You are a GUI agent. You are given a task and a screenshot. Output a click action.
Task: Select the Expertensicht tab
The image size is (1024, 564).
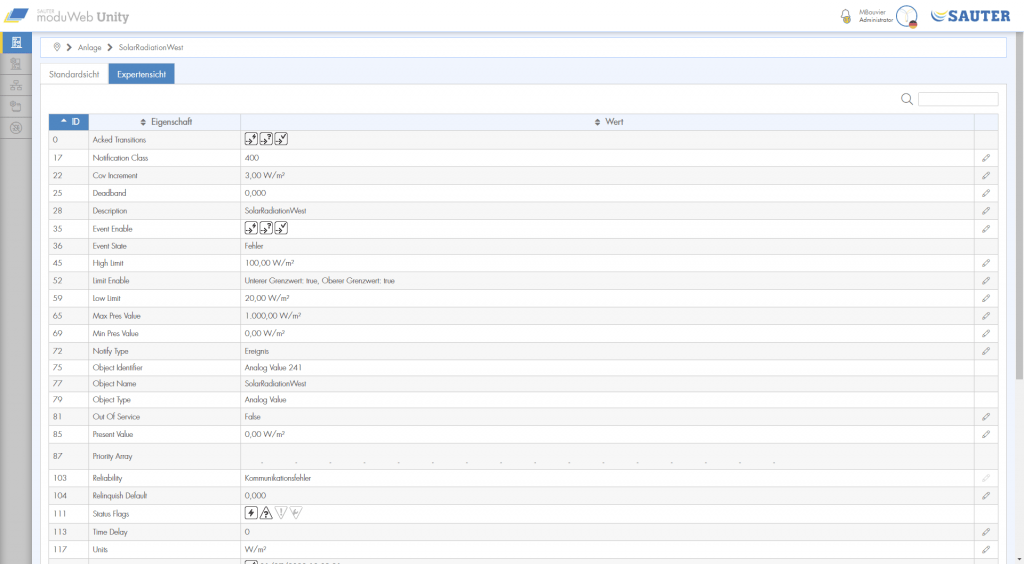pos(142,74)
